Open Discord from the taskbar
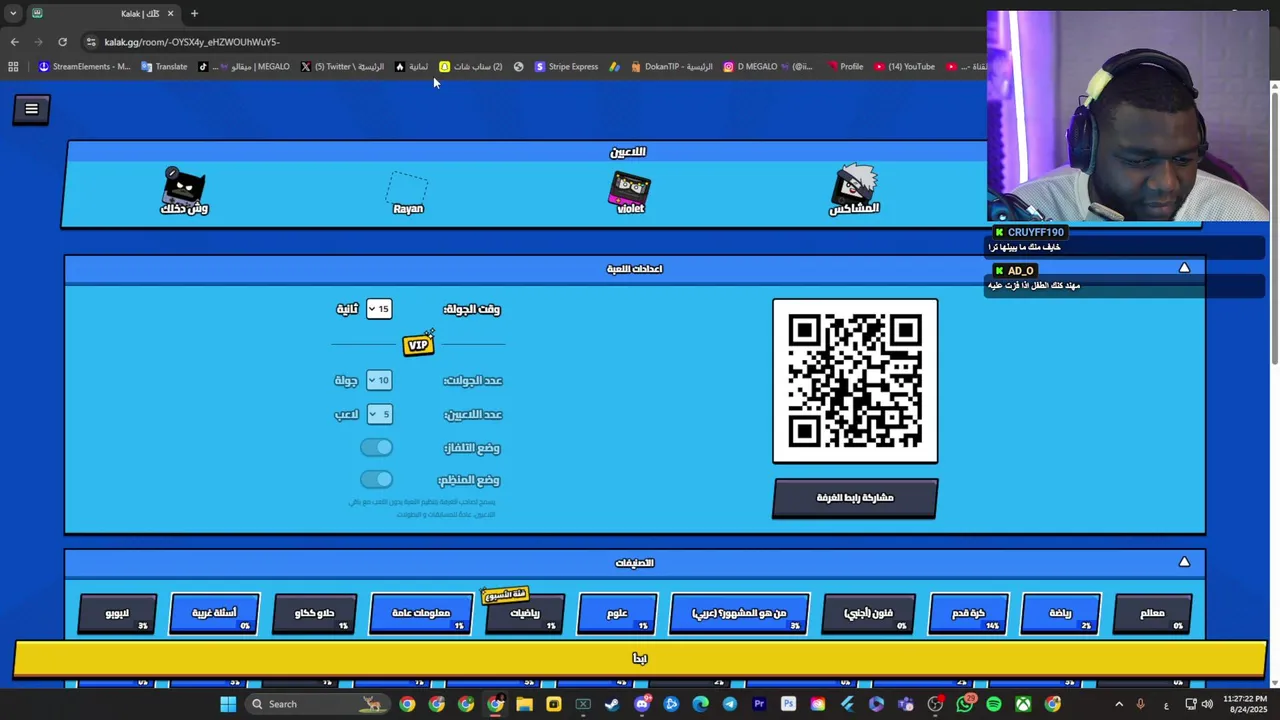The height and width of the screenshot is (720, 1280). click(x=642, y=704)
